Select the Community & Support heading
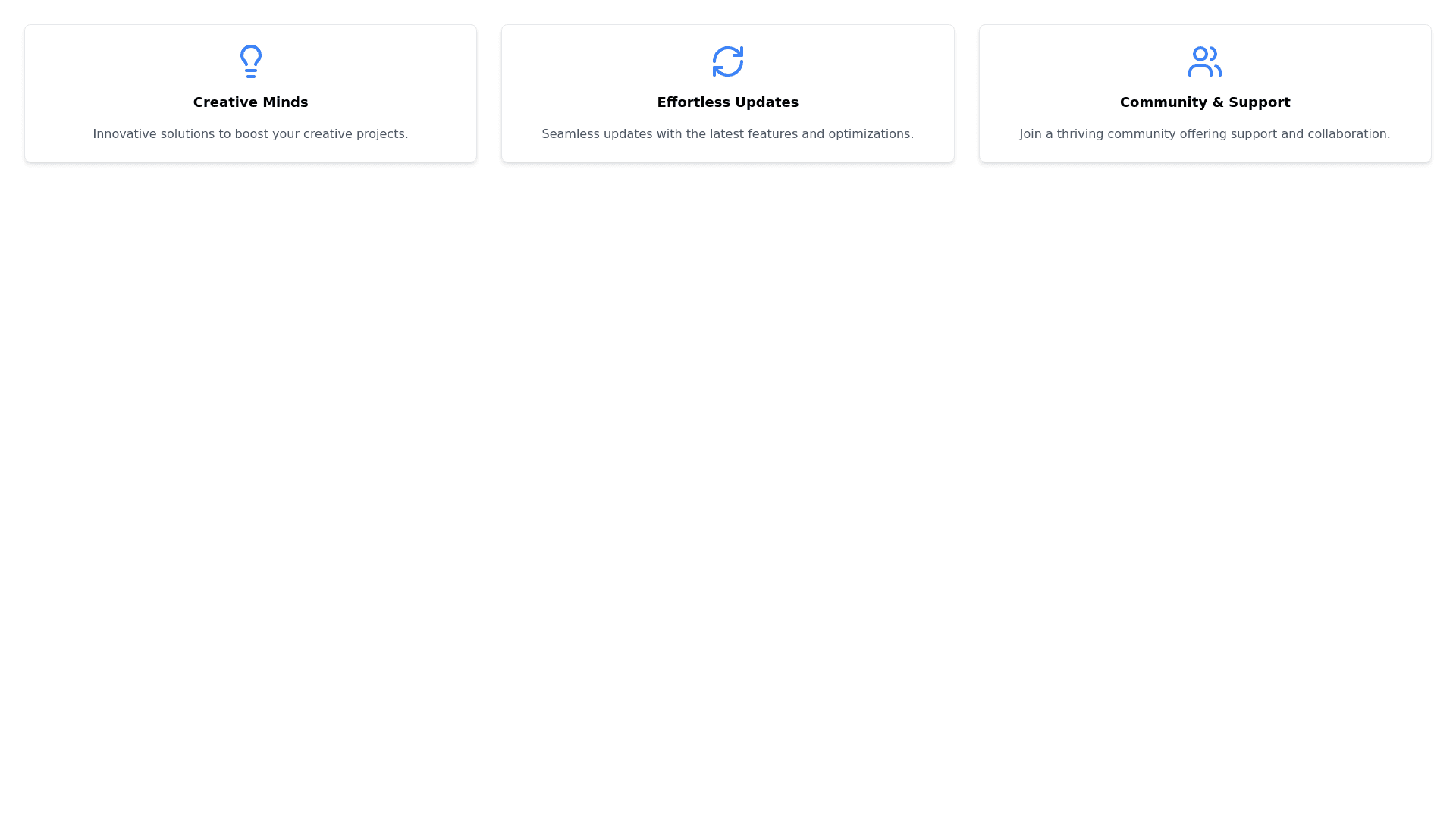 [1204, 102]
